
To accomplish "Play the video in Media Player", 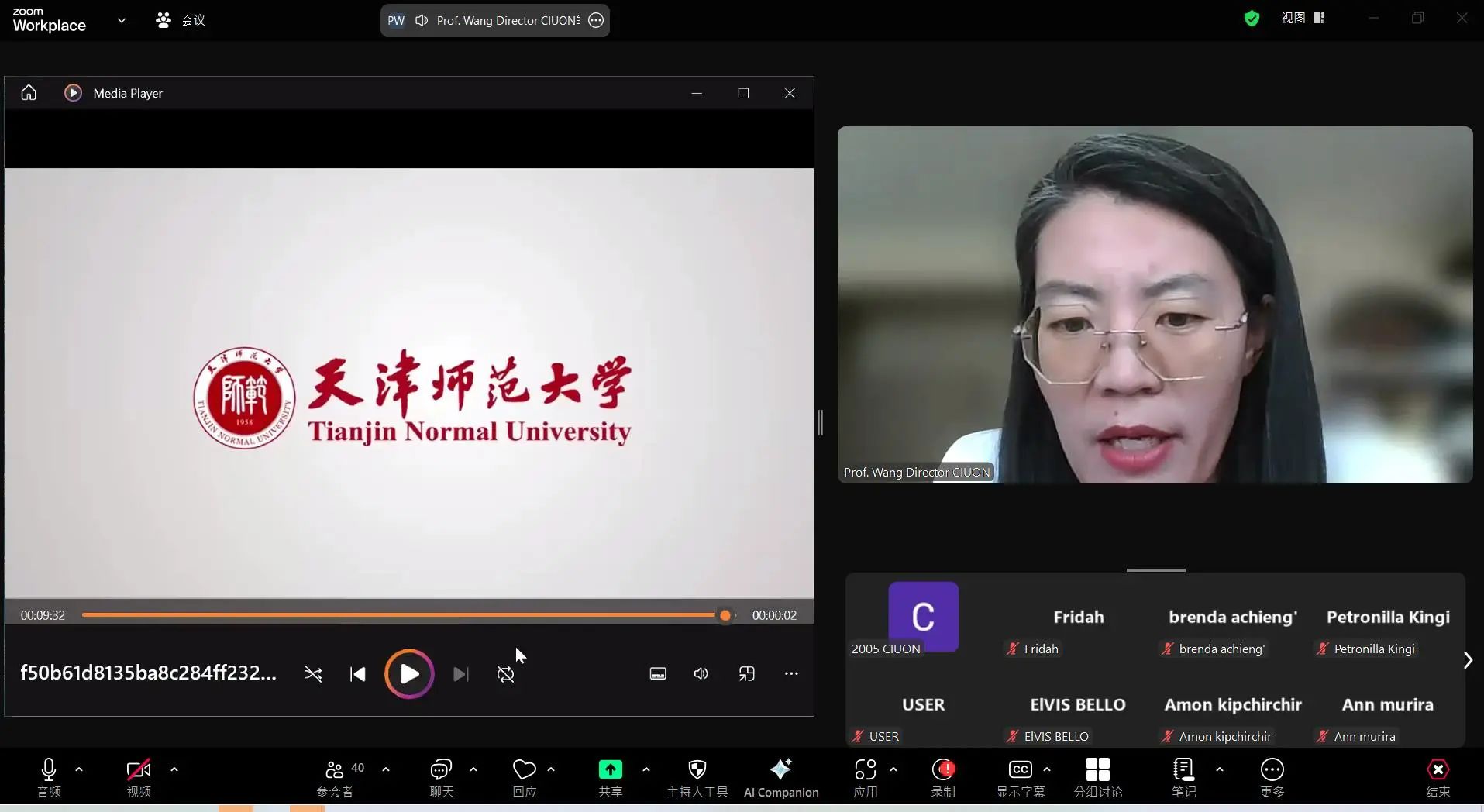I will 409,674.
